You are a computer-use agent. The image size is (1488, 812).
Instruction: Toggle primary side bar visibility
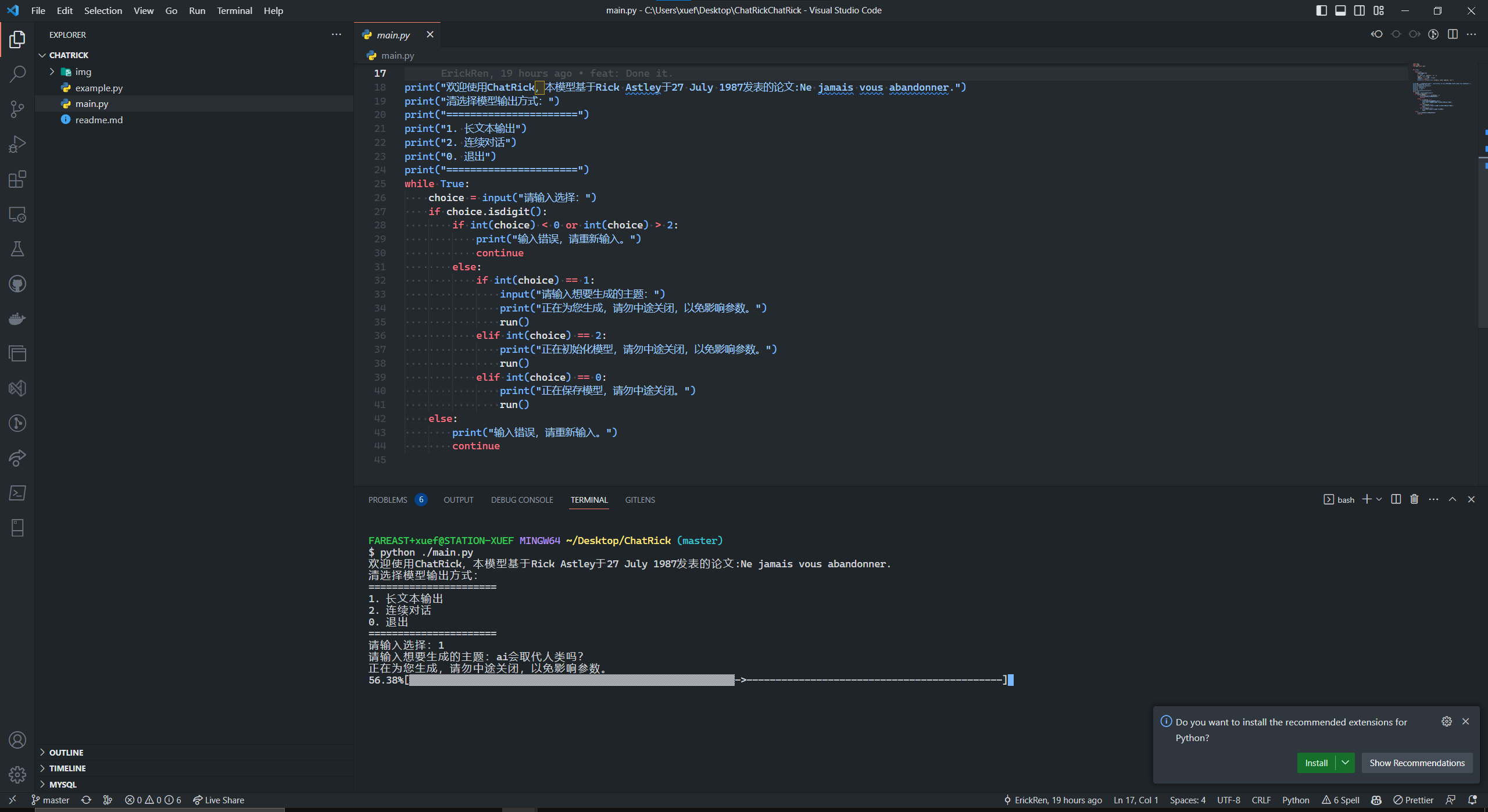(1321, 10)
